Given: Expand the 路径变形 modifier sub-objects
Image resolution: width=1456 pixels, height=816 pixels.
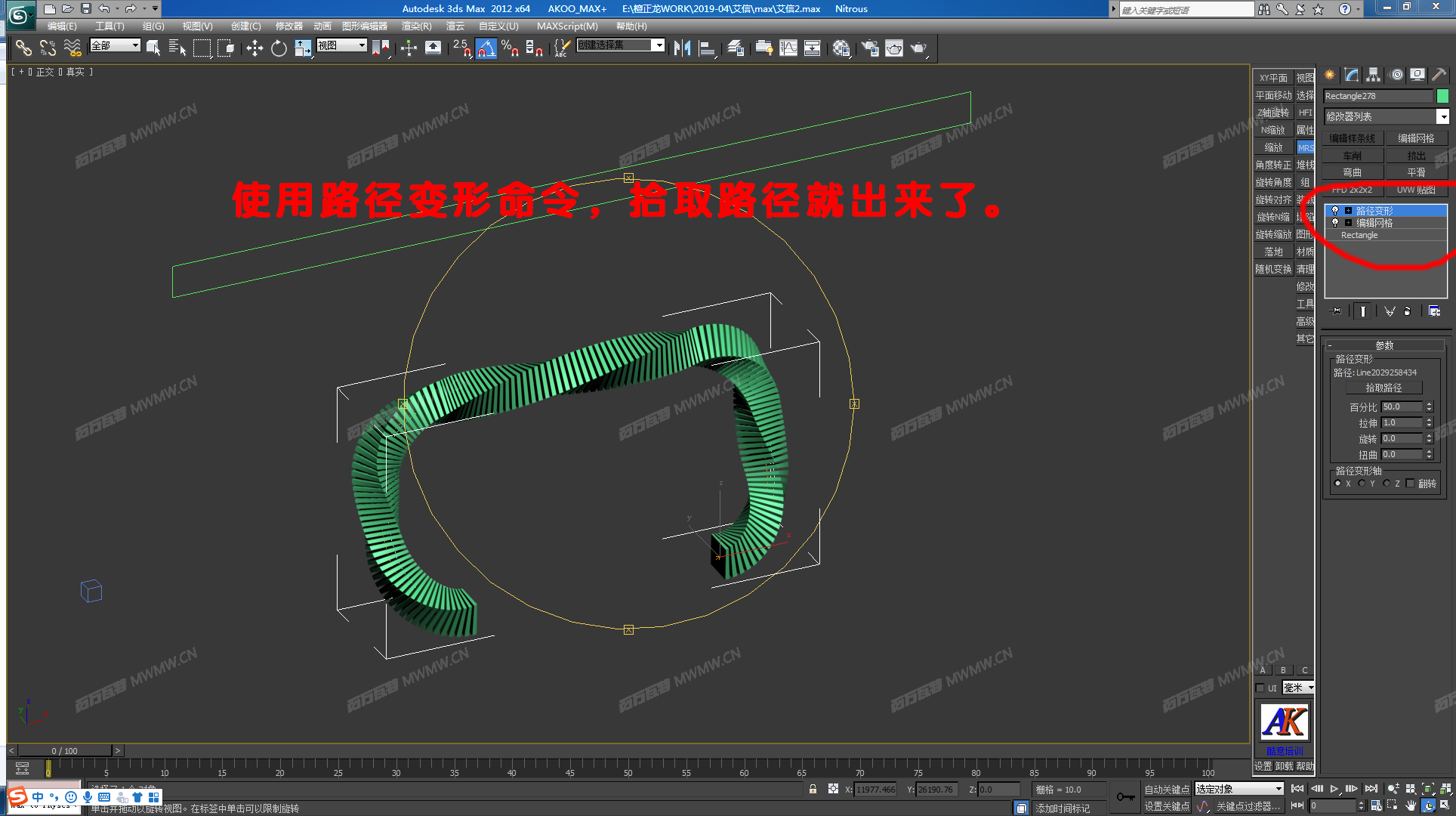Looking at the screenshot, I should pyautogui.click(x=1348, y=211).
